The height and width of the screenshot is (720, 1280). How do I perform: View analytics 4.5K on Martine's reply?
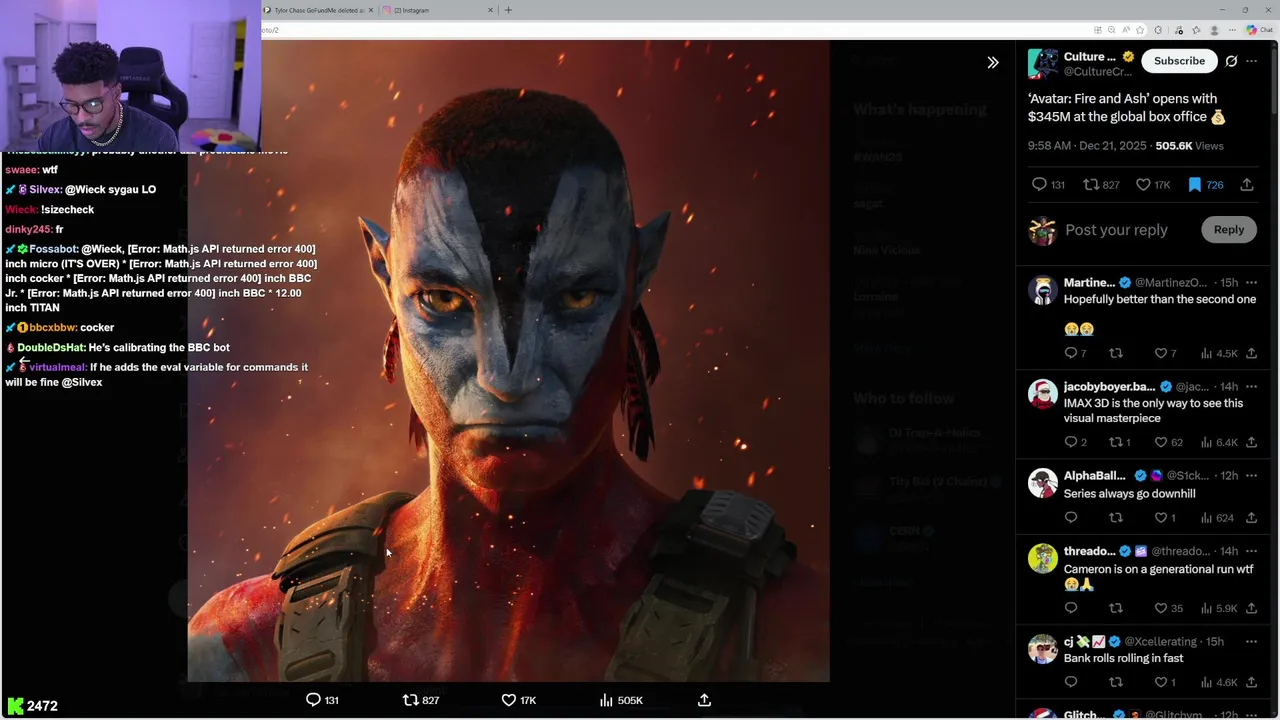pyautogui.click(x=1219, y=353)
